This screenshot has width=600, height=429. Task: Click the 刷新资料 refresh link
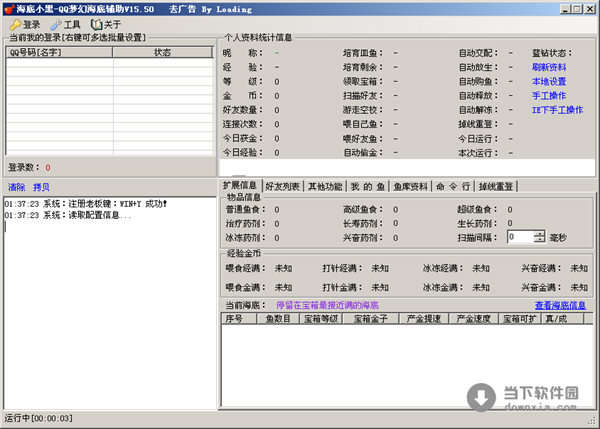click(x=549, y=67)
